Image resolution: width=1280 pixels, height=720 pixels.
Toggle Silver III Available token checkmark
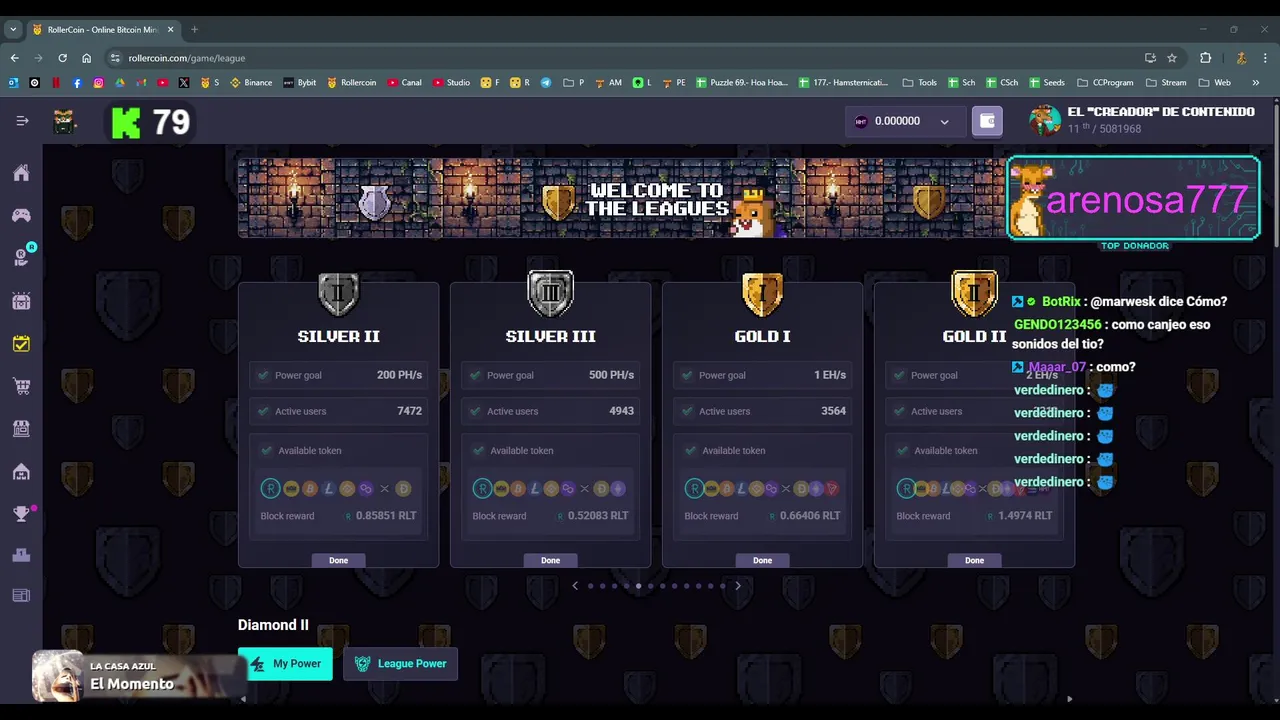tap(478, 450)
